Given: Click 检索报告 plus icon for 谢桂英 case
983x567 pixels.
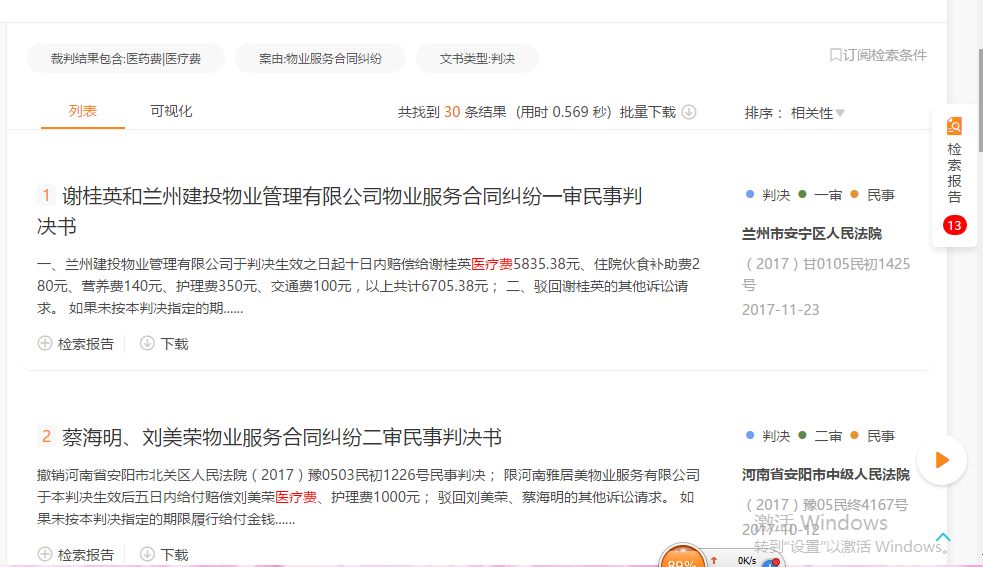Looking at the screenshot, I should point(45,343).
